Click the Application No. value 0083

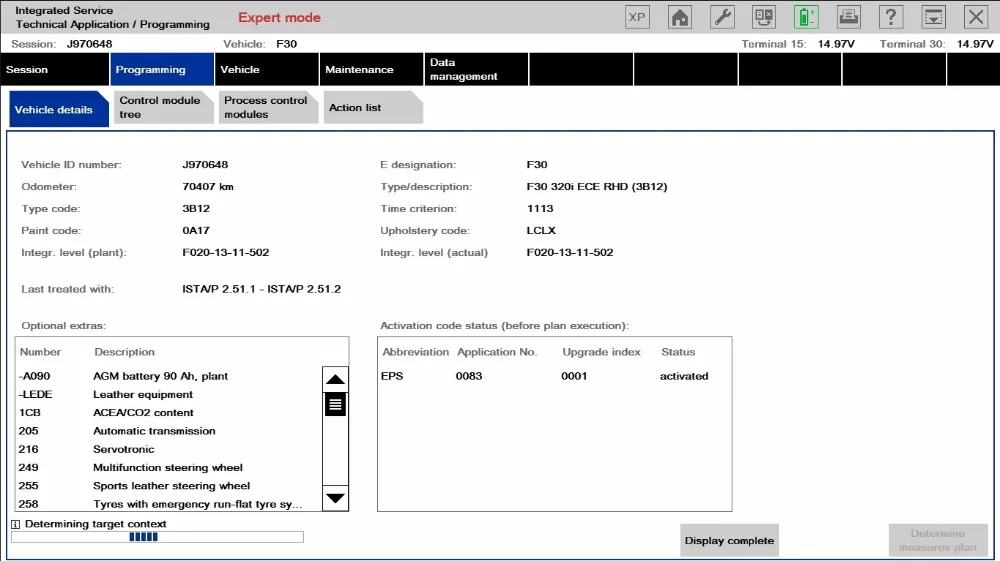(x=469, y=376)
